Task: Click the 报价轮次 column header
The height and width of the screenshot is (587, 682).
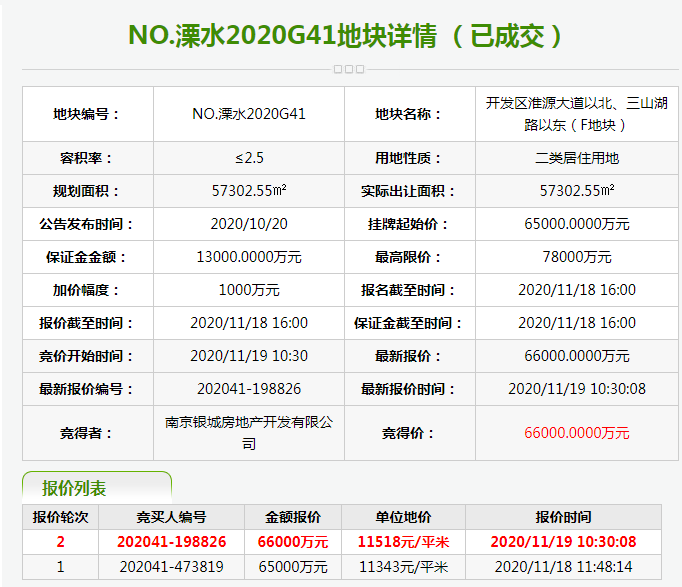Action: pyautogui.click(x=60, y=517)
